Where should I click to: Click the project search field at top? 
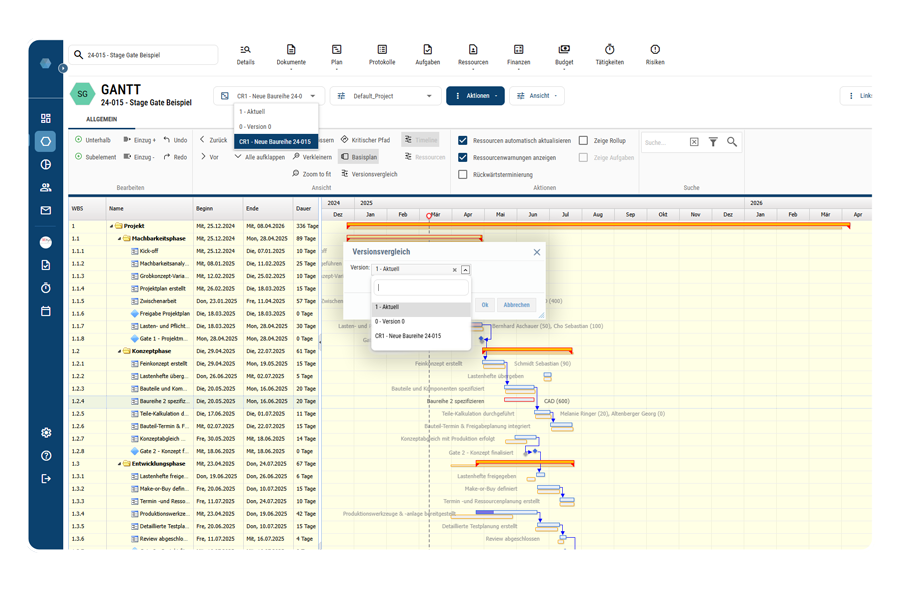coord(145,55)
